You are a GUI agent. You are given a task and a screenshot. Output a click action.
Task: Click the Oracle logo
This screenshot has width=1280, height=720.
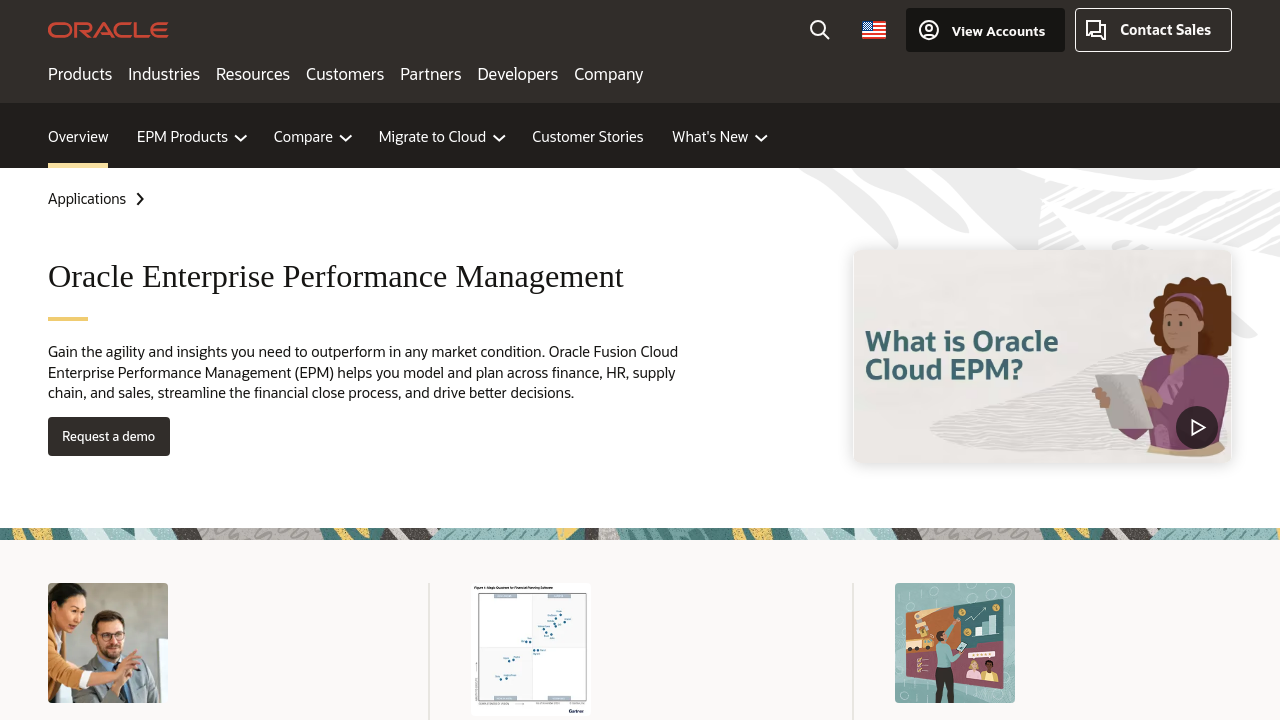[108, 30]
